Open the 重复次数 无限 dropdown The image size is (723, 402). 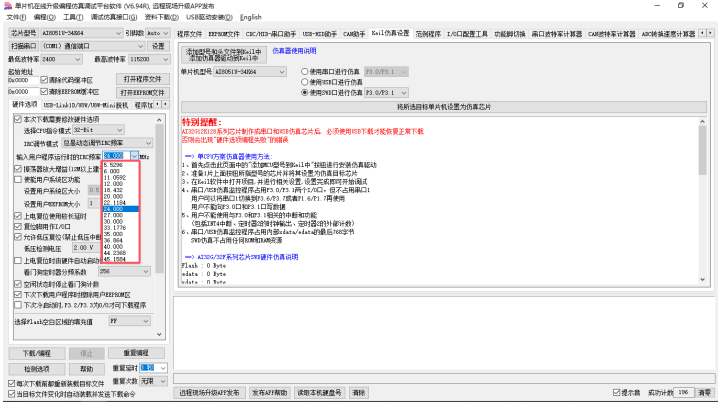[153, 381]
